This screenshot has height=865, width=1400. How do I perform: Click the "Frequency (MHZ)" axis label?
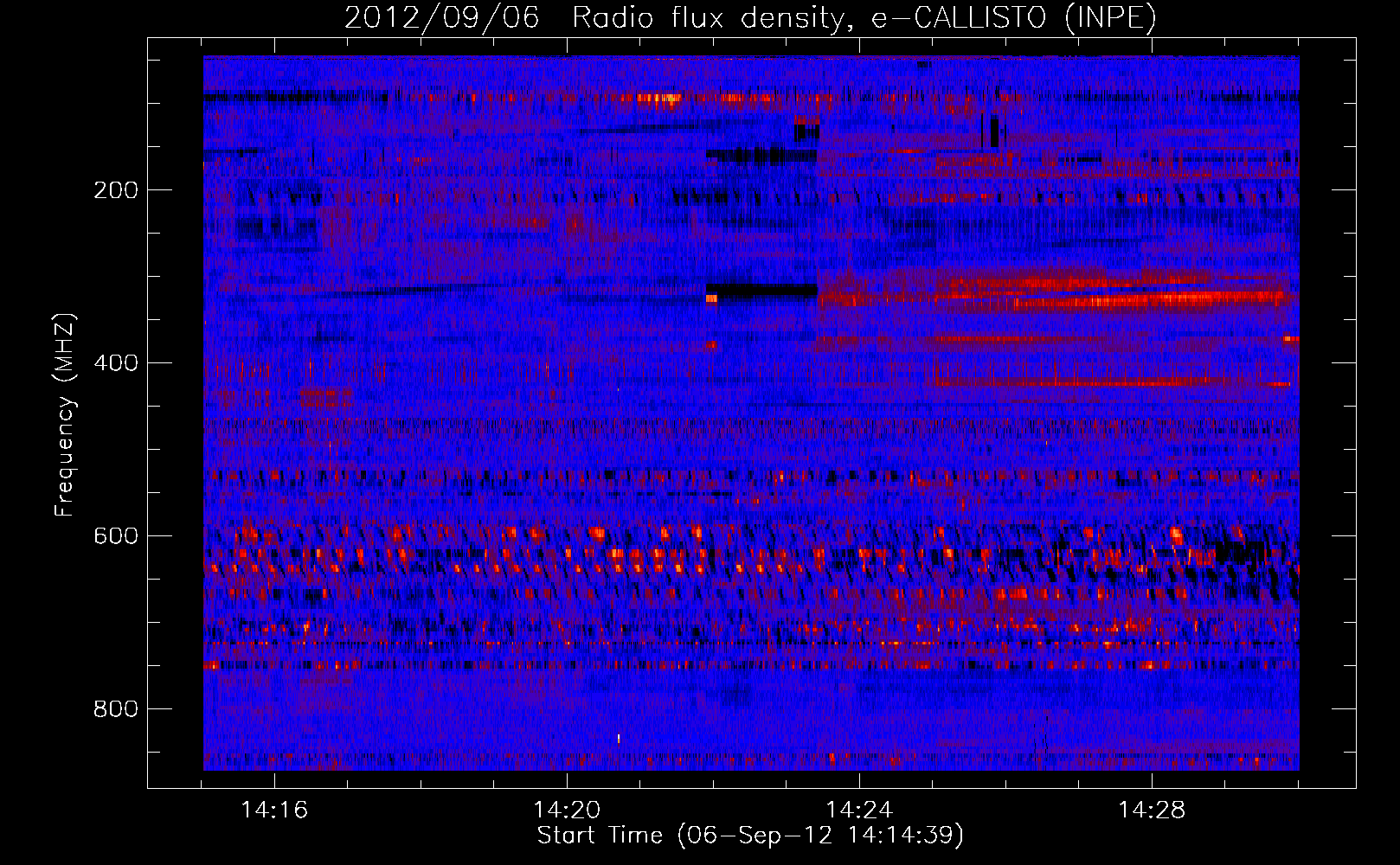[x=65, y=415]
